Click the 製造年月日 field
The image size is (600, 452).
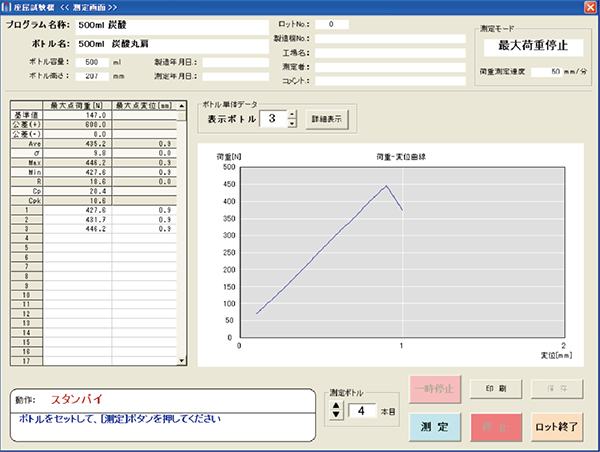(x=236, y=62)
